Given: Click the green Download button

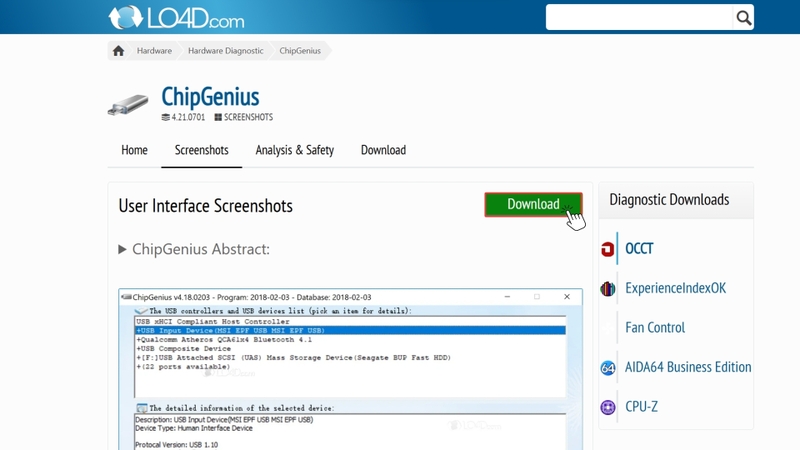Looking at the screenshot, I should point(533,204).
